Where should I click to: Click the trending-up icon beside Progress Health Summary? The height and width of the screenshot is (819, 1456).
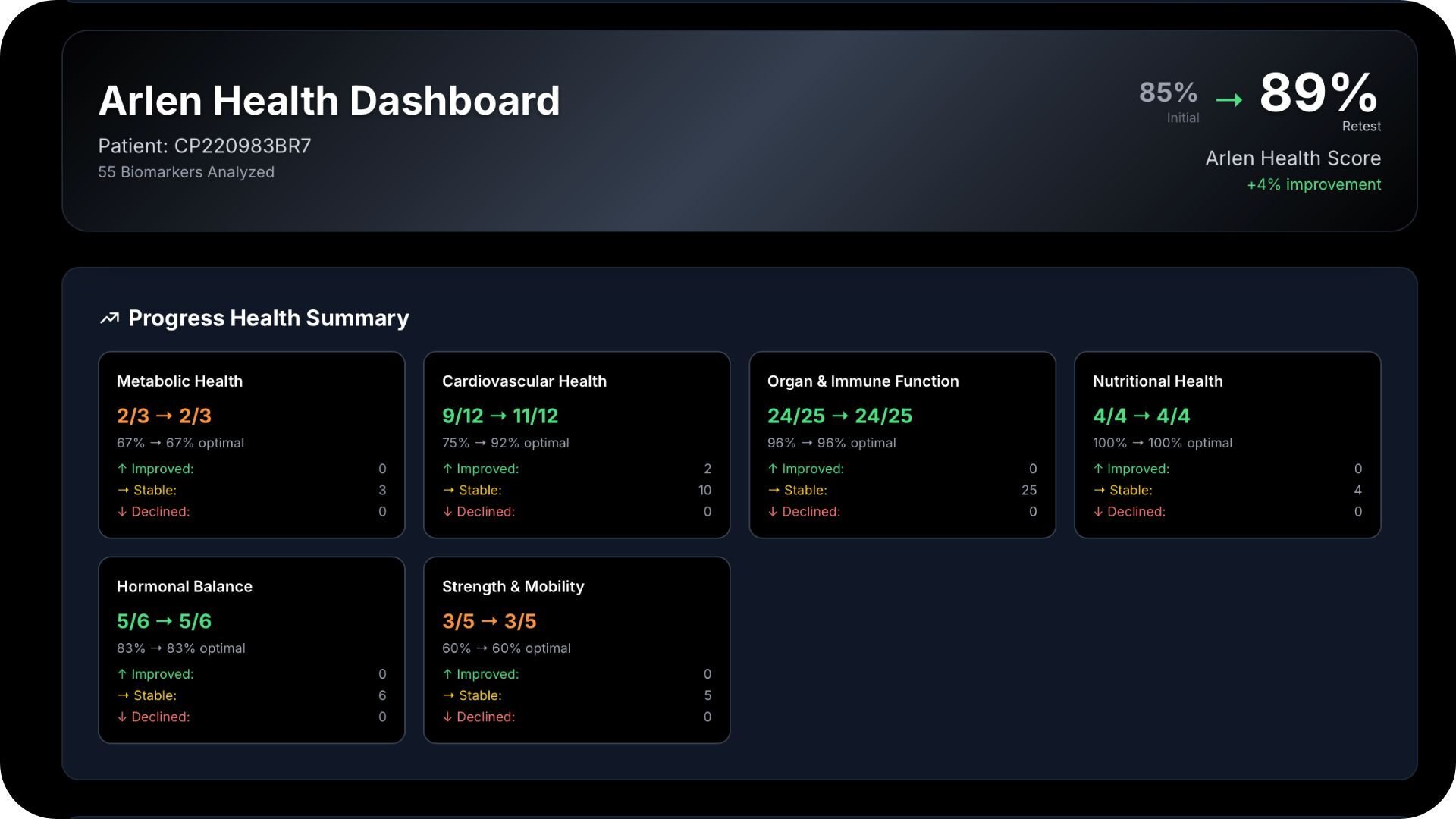pos(109,318)
